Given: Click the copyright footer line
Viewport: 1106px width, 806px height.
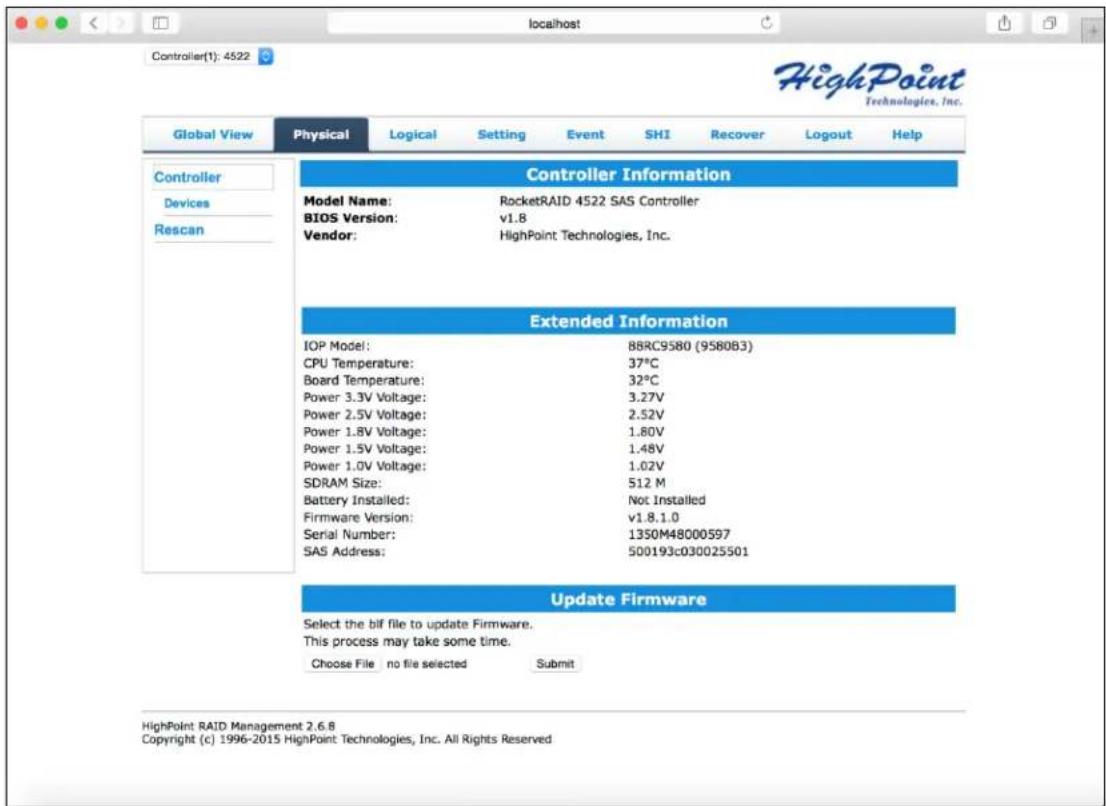Looking at the screenshot, I should (x=346, y=739).
